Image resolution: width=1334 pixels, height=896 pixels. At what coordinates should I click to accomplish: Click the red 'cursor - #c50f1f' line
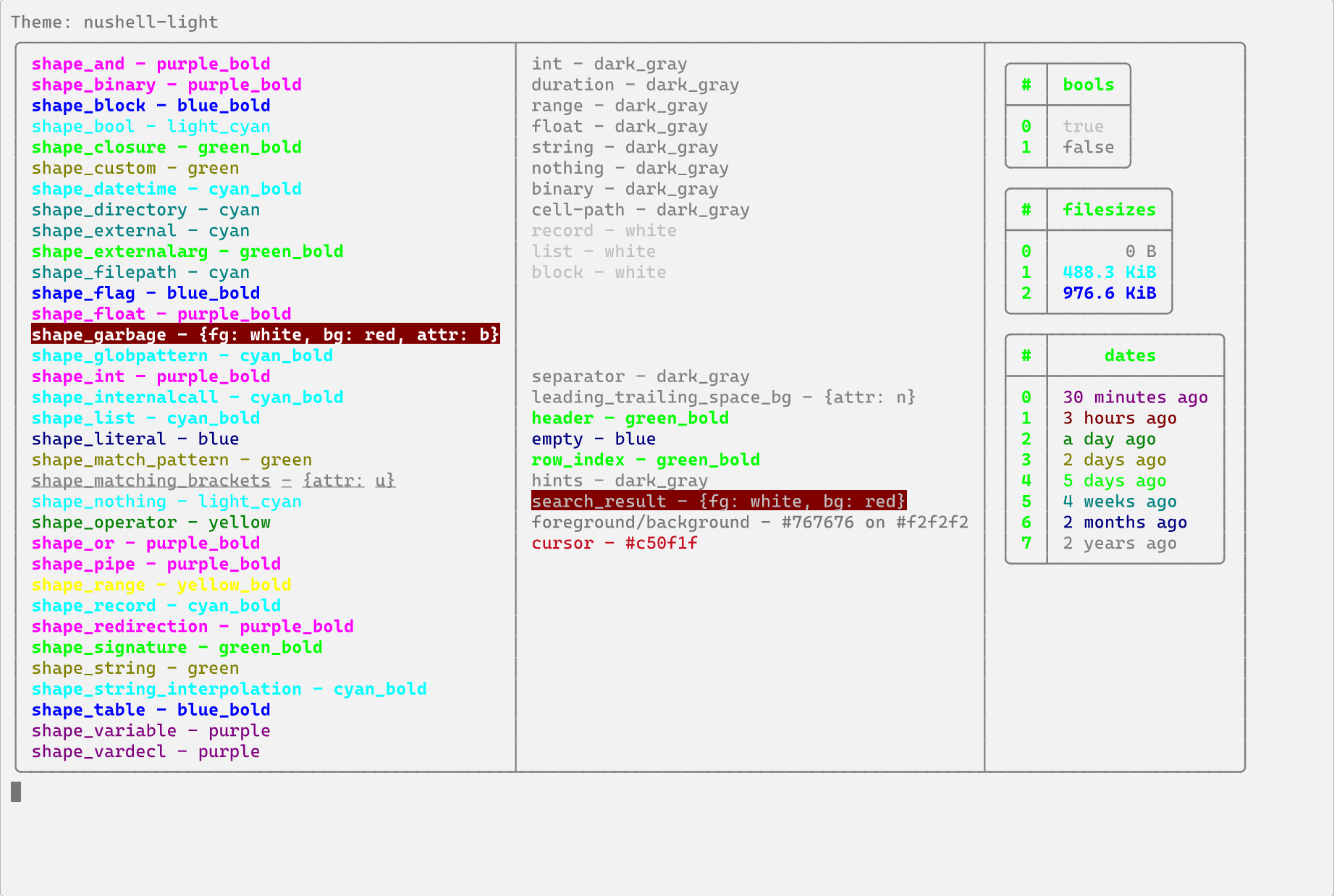click(x=615, y=544)
